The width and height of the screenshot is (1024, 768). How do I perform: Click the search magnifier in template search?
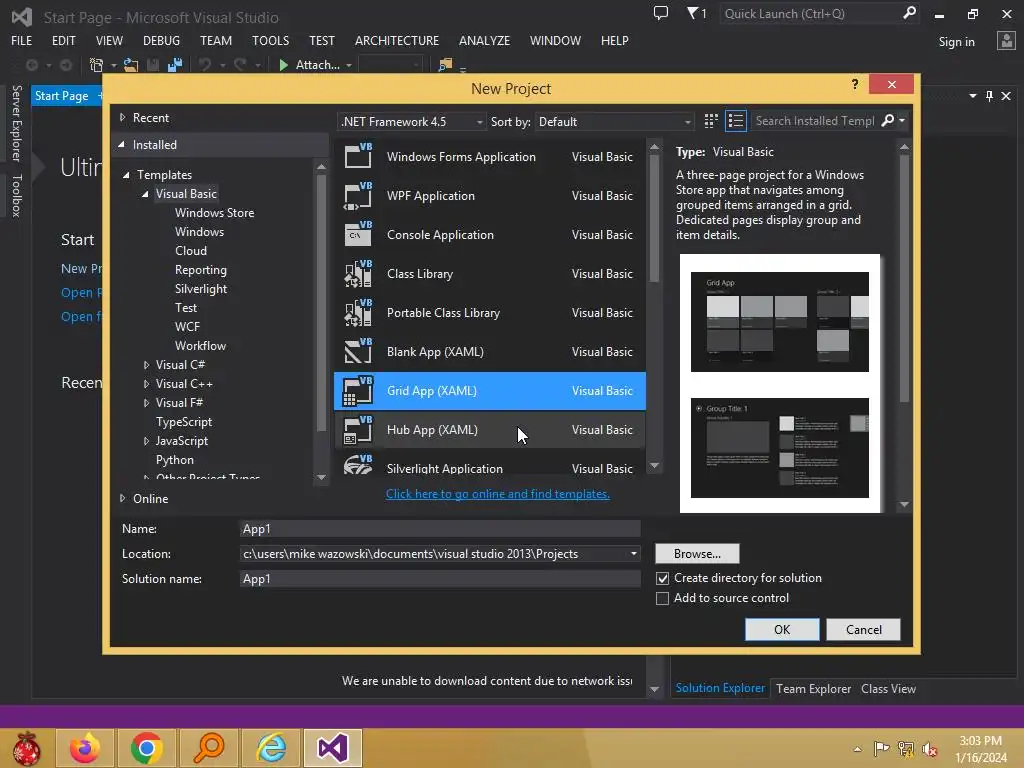(888, 120)
